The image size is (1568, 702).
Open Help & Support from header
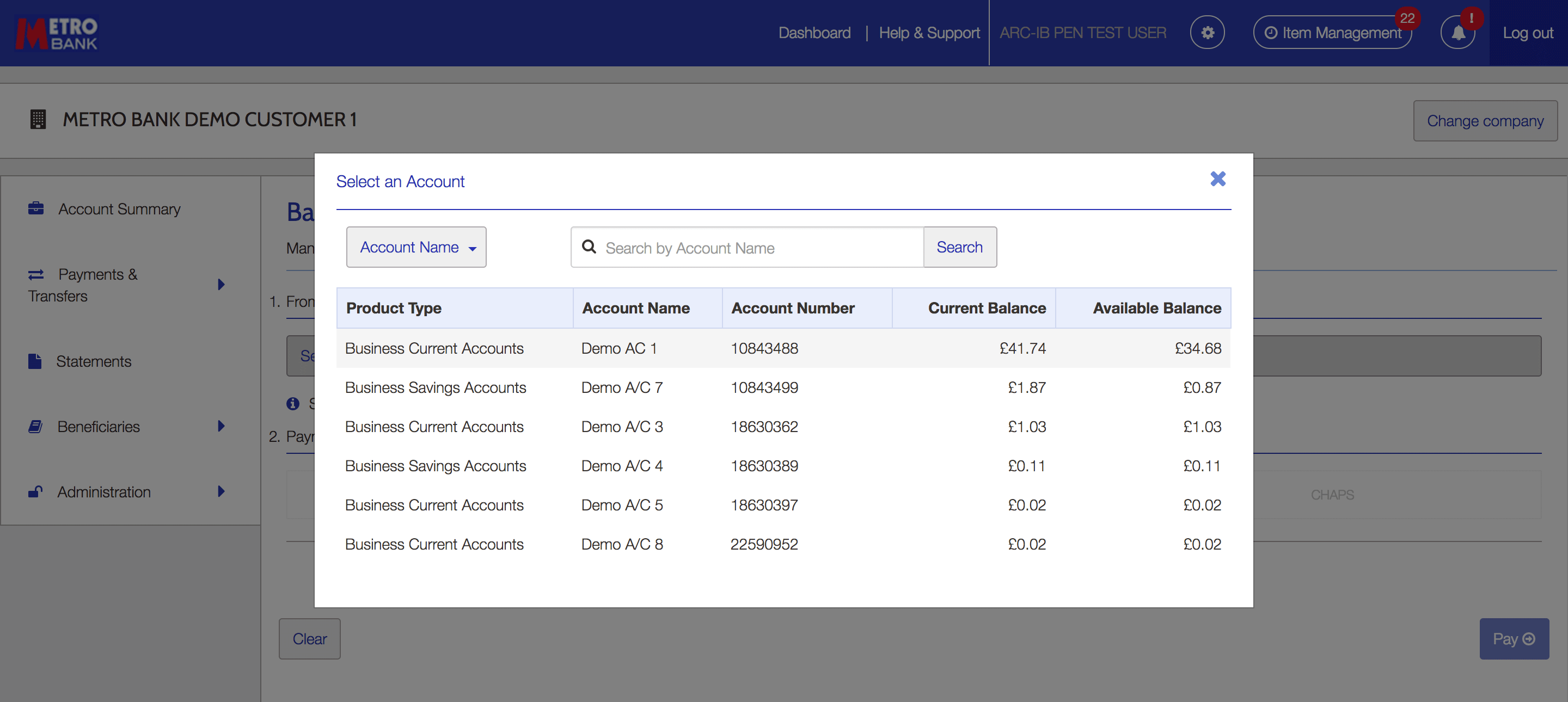pyautogui.click(x=929, y=33)
